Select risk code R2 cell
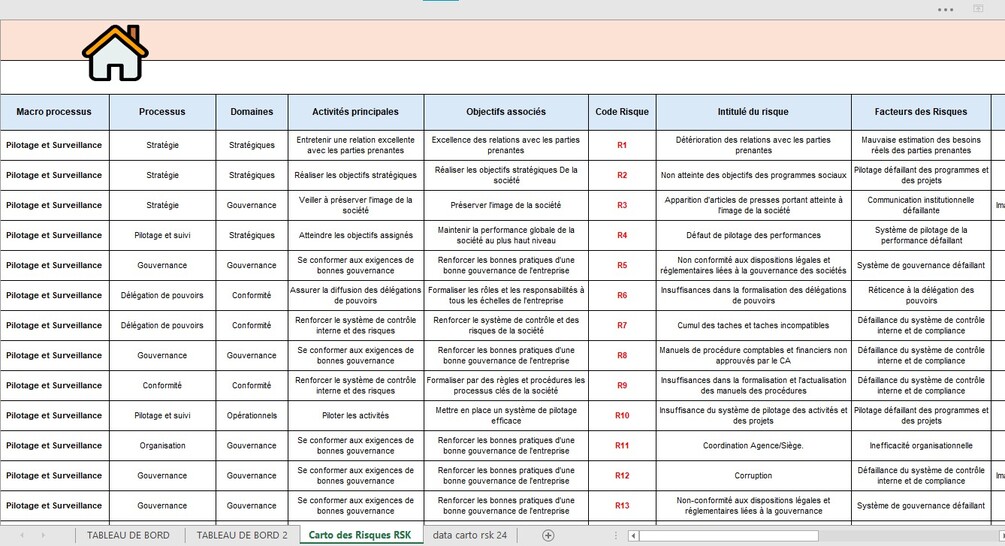The image size is (1005, 546). coord(622,175)
